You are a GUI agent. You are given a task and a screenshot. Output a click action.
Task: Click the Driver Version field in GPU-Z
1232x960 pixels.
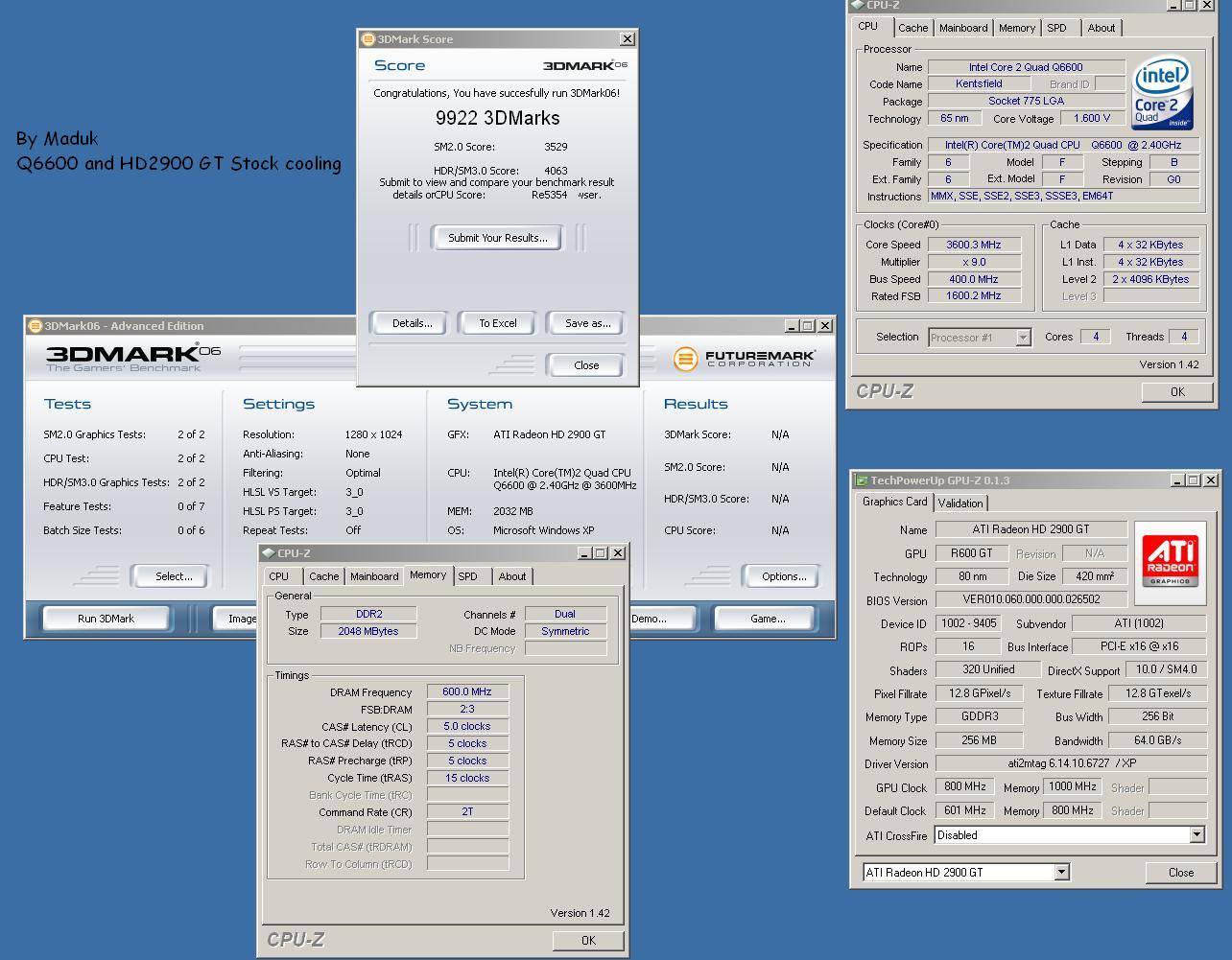[x=1071, y=762]
